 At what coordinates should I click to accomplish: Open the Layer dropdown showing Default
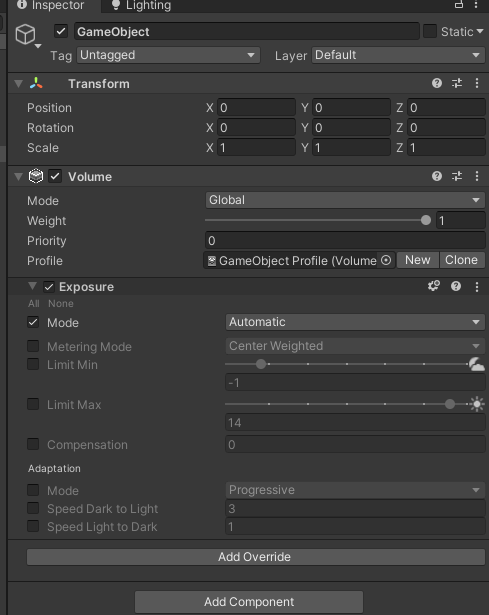(x=398, y=55)
